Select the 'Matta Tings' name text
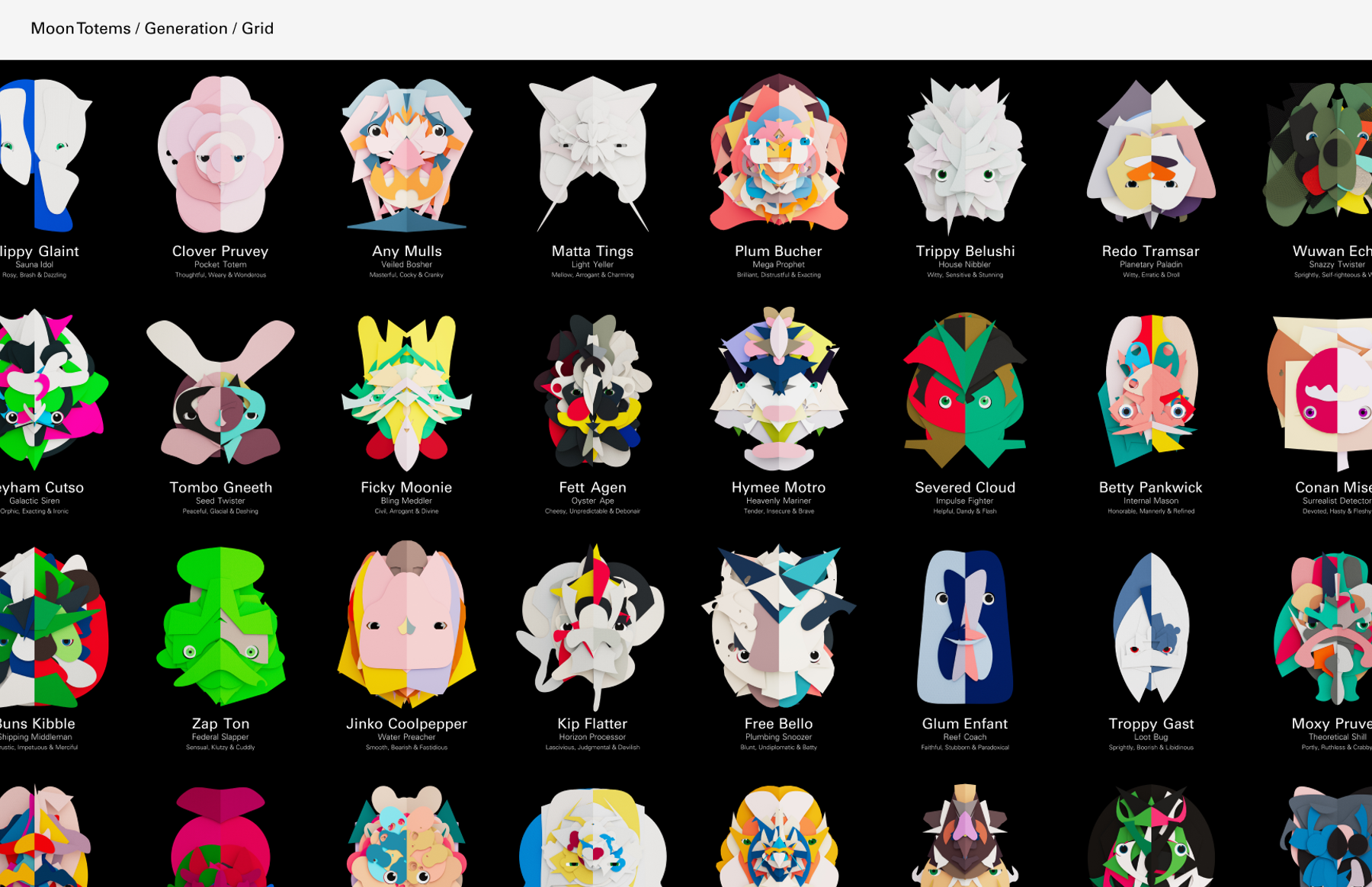 point(593,251)
